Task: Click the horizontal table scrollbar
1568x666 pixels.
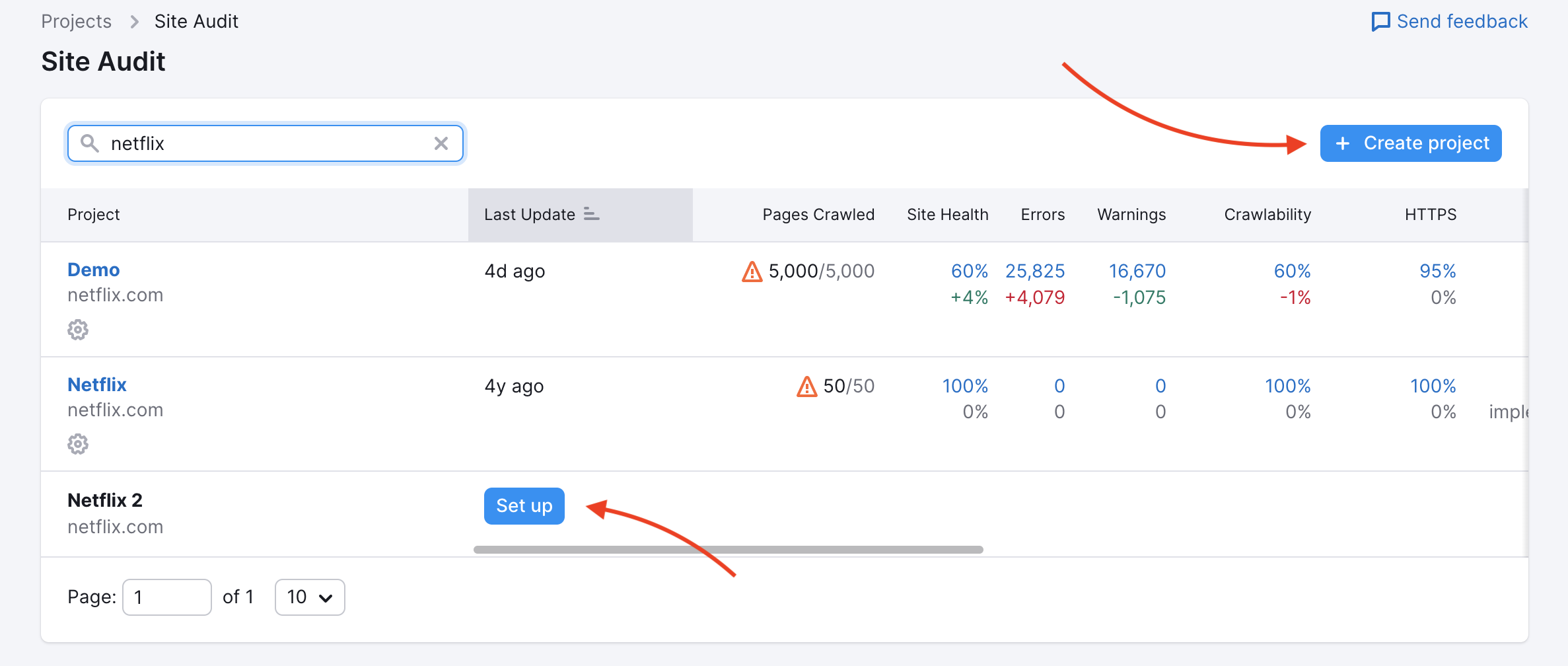Action: 729,550
